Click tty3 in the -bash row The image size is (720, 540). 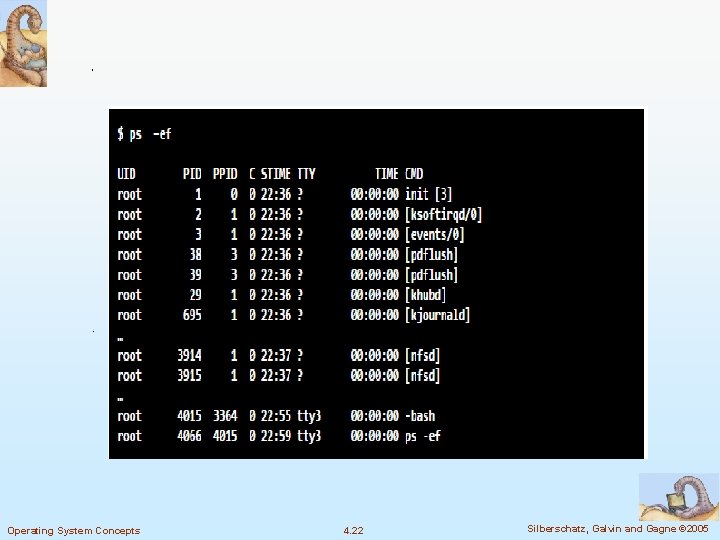click(309, 416)
